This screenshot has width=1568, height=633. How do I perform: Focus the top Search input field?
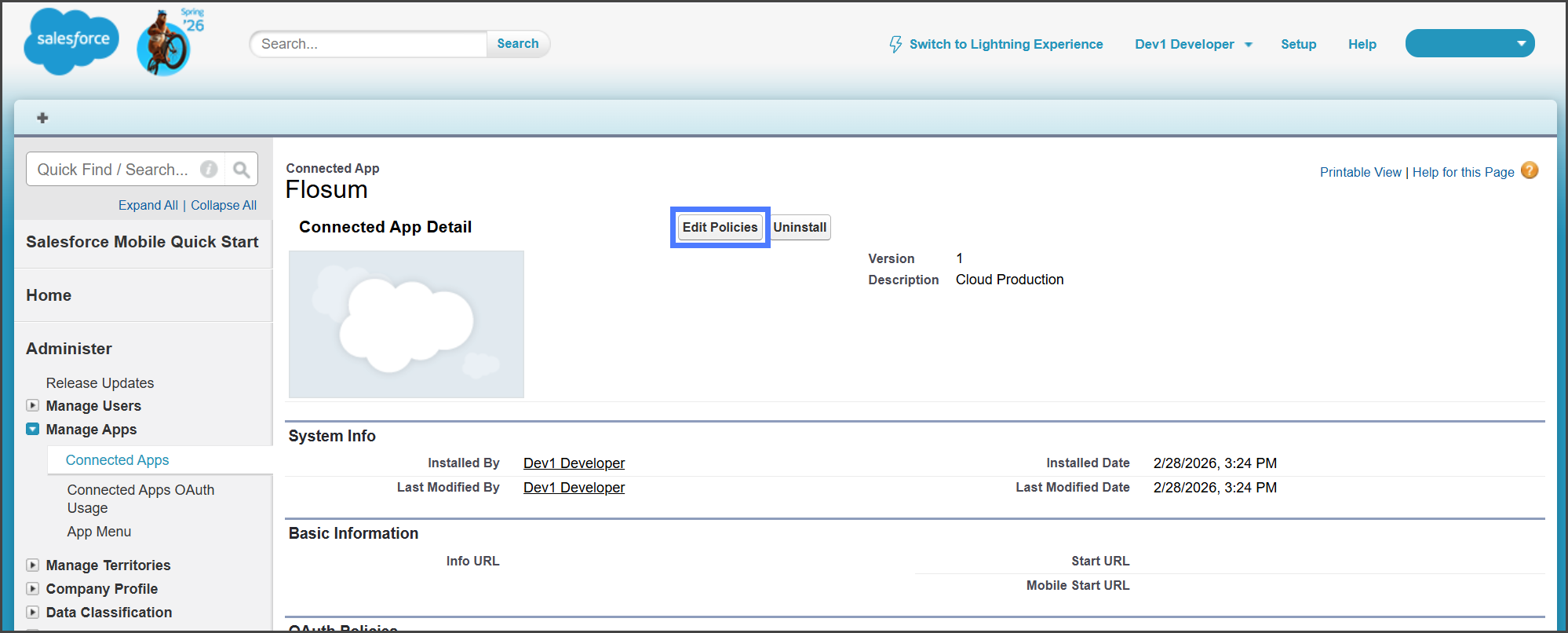tap(369, 44)
